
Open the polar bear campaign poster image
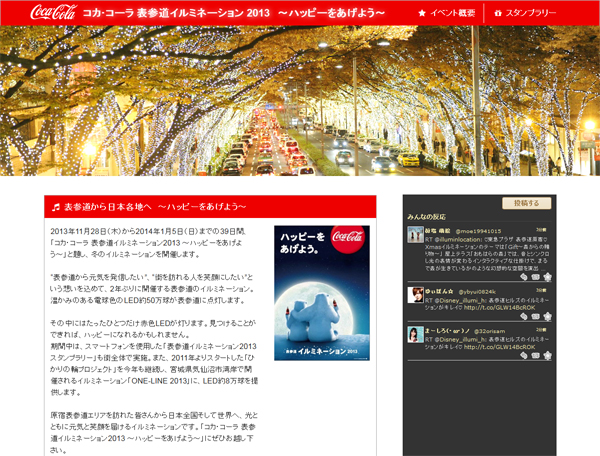coord(322,293)
